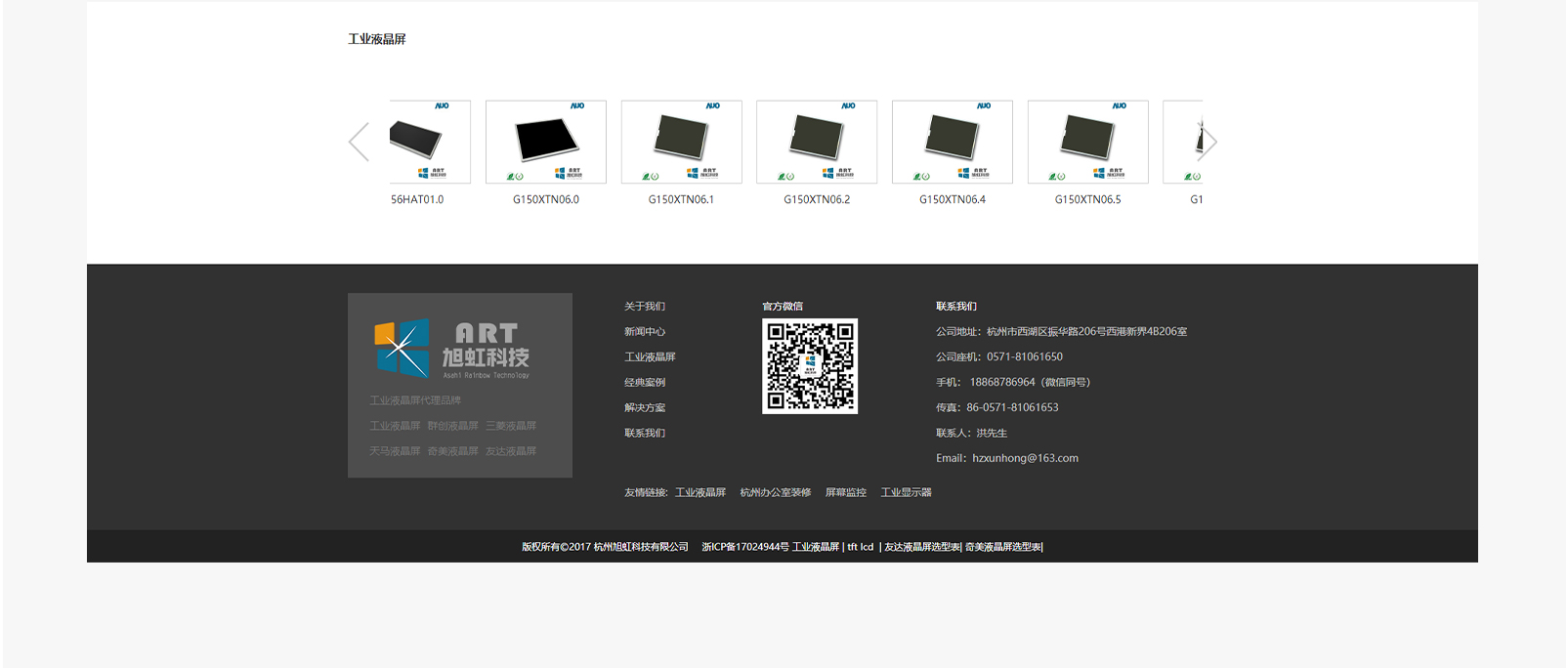Click 三菱液晶屏 brand link
The width and height of the screenshot is (1568, 668).
(511, 426)
